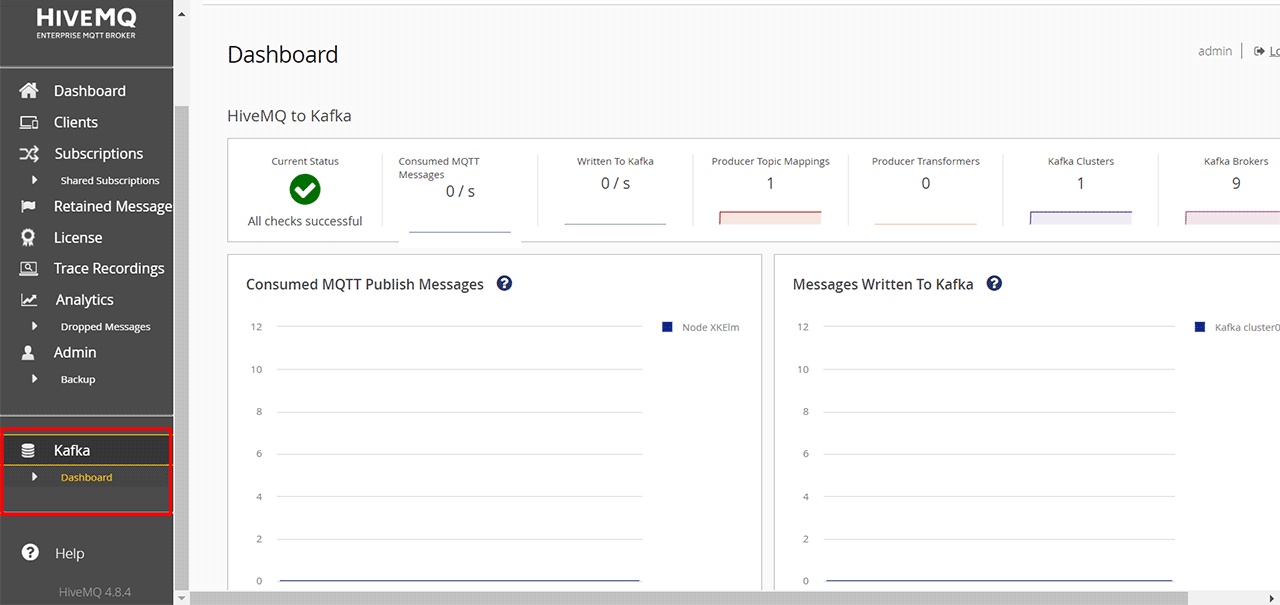Screen dimensions: 1280x605
Task: Go to Dropped Messages submenu
Action: click(x=105, y=327)
